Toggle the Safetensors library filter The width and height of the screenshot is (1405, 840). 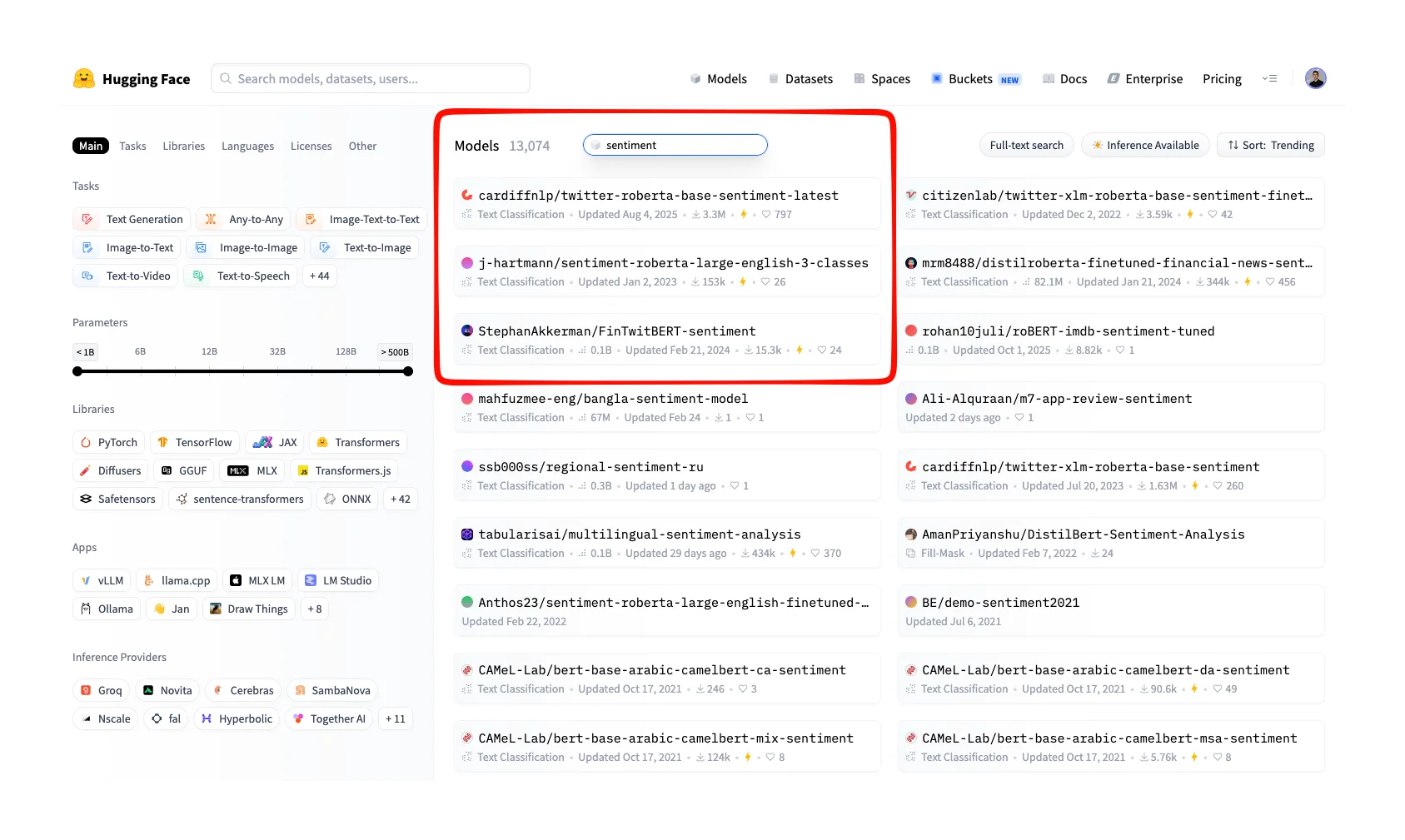coord(117,499)
